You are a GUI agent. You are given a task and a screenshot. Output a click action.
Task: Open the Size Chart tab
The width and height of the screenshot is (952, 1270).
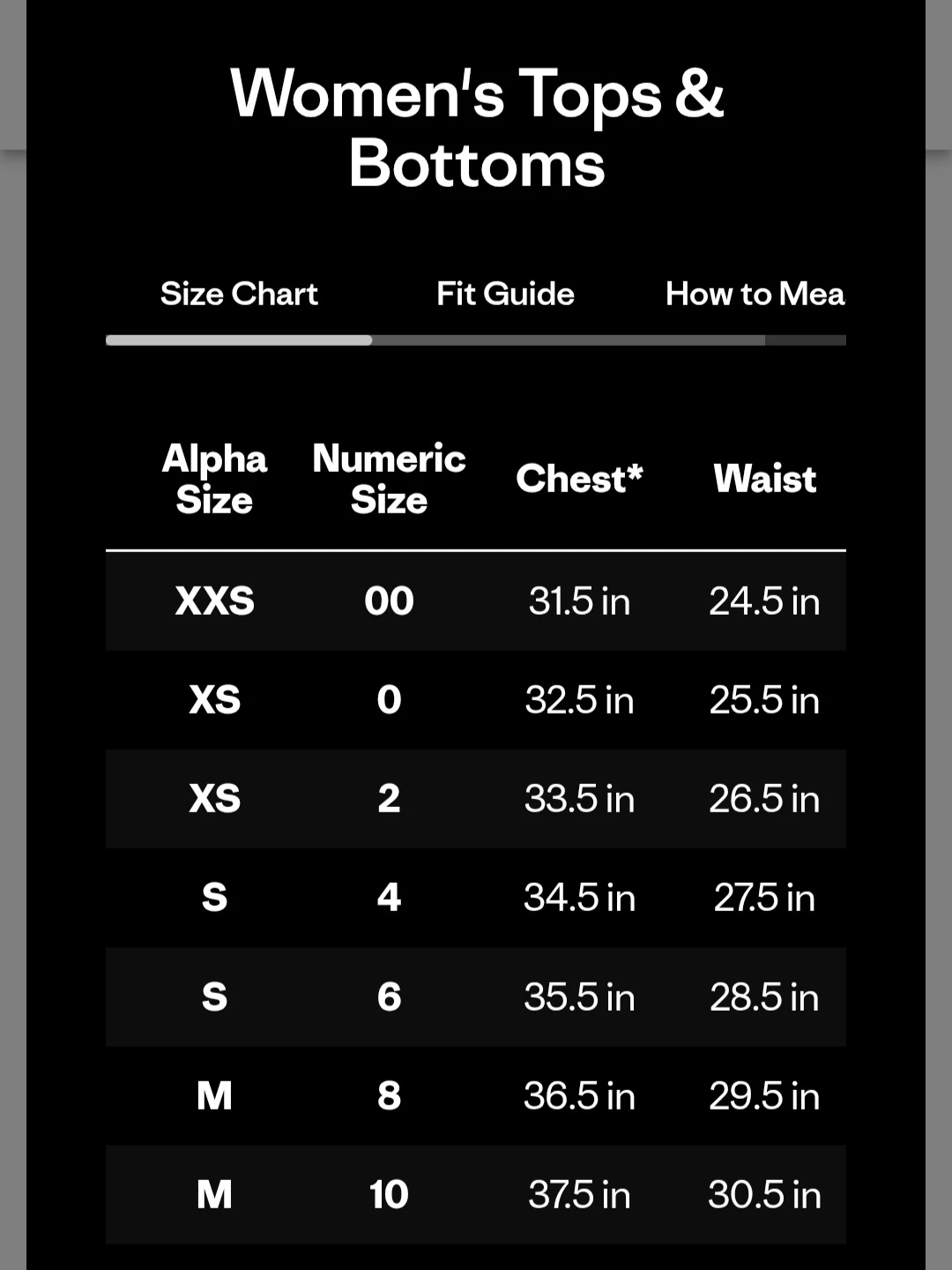pyautogui.click(x=239, y=294)
